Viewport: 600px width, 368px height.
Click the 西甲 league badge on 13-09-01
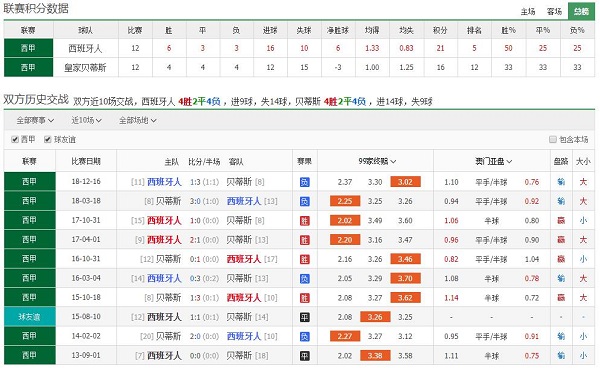[29, 355]
